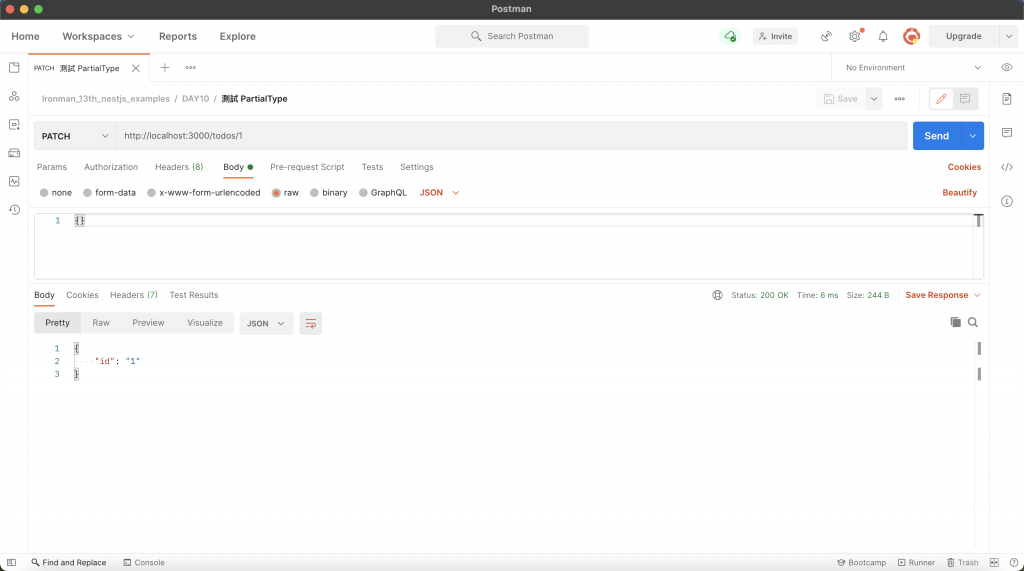This screenshot has width=1024, height=571.
Task: Click the Cookies link
Action: 964,167
